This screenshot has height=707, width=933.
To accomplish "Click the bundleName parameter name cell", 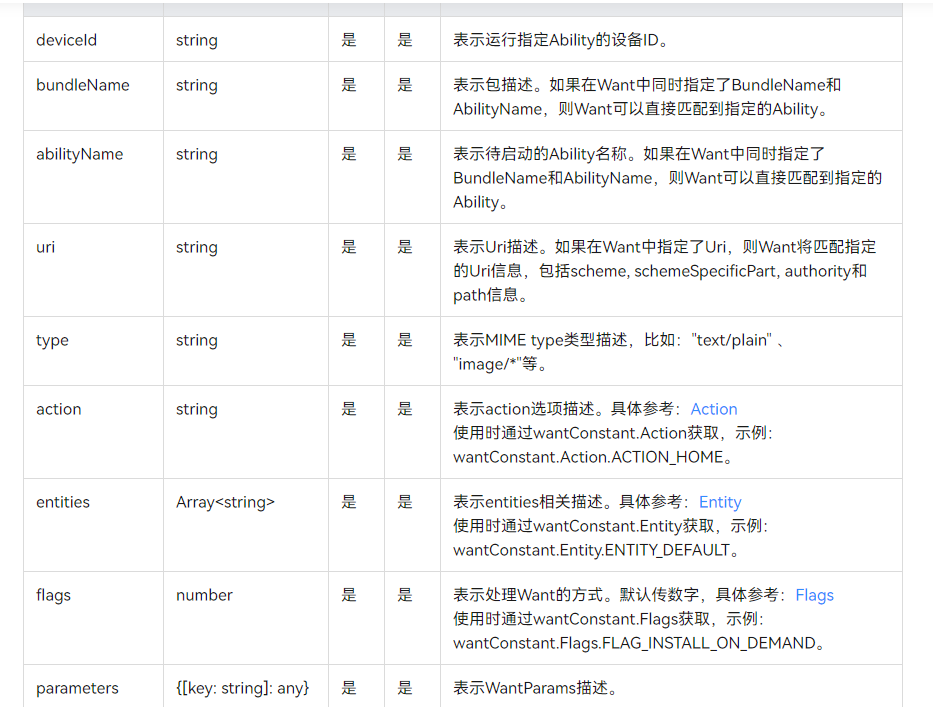I will pyautogui.click(x=93, y=96).
